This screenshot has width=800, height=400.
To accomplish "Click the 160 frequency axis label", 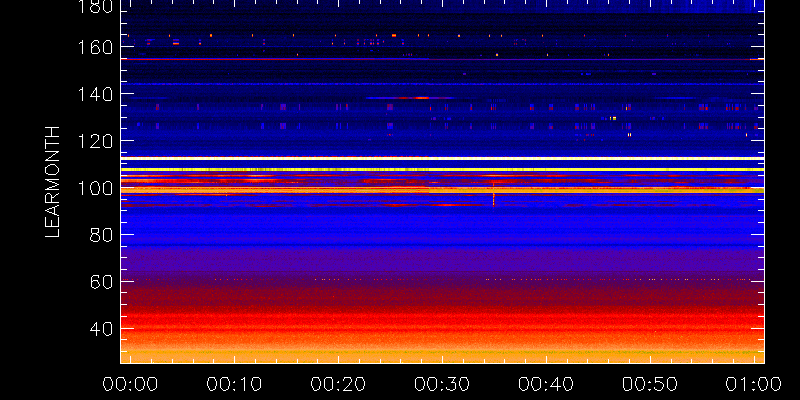I will (95, 47).
